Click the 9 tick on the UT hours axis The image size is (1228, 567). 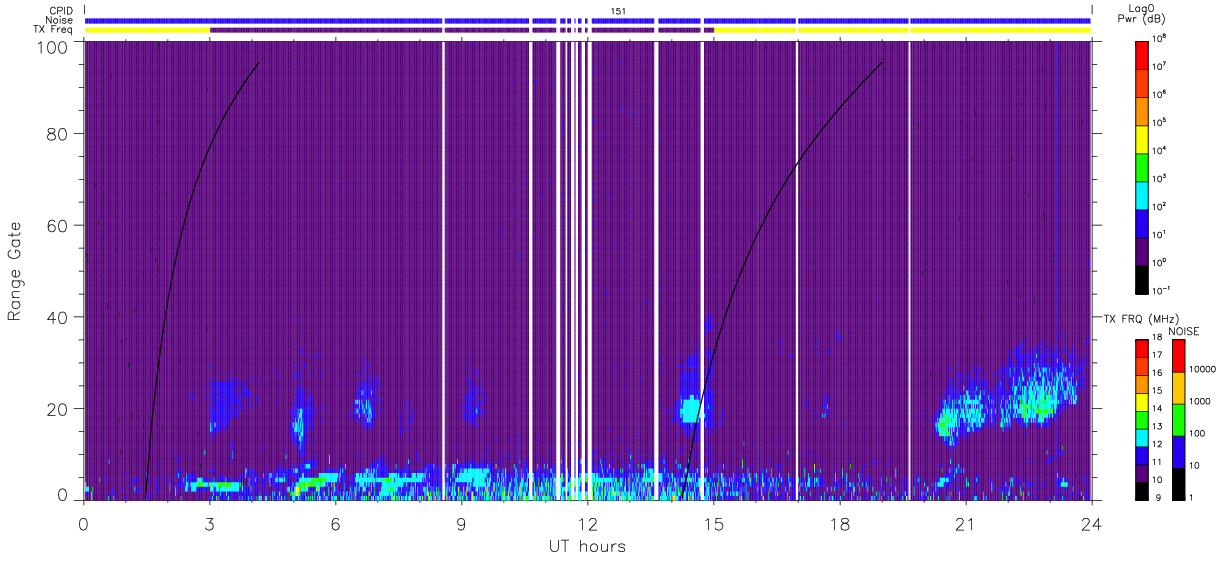click(x=462, y=524)
